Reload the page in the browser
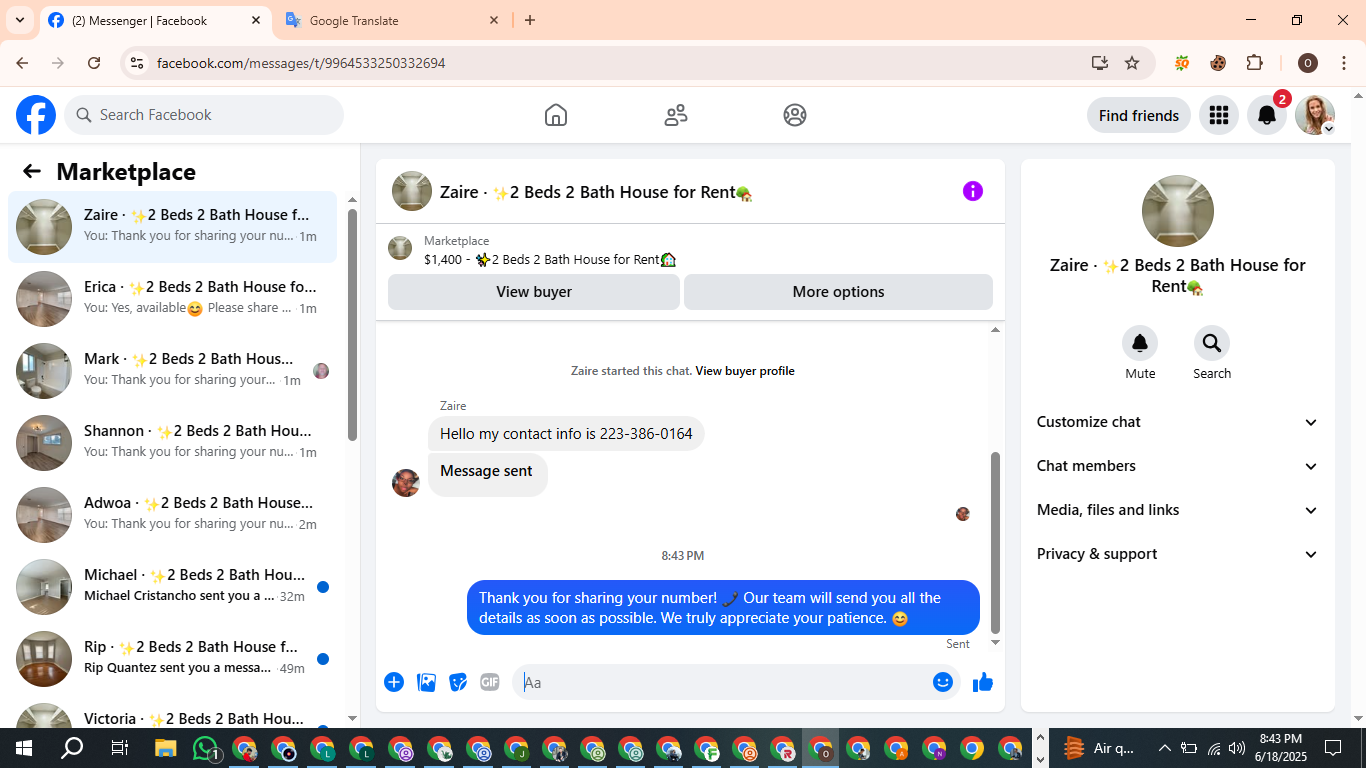Screen dimensions: 1366x768 94,63
